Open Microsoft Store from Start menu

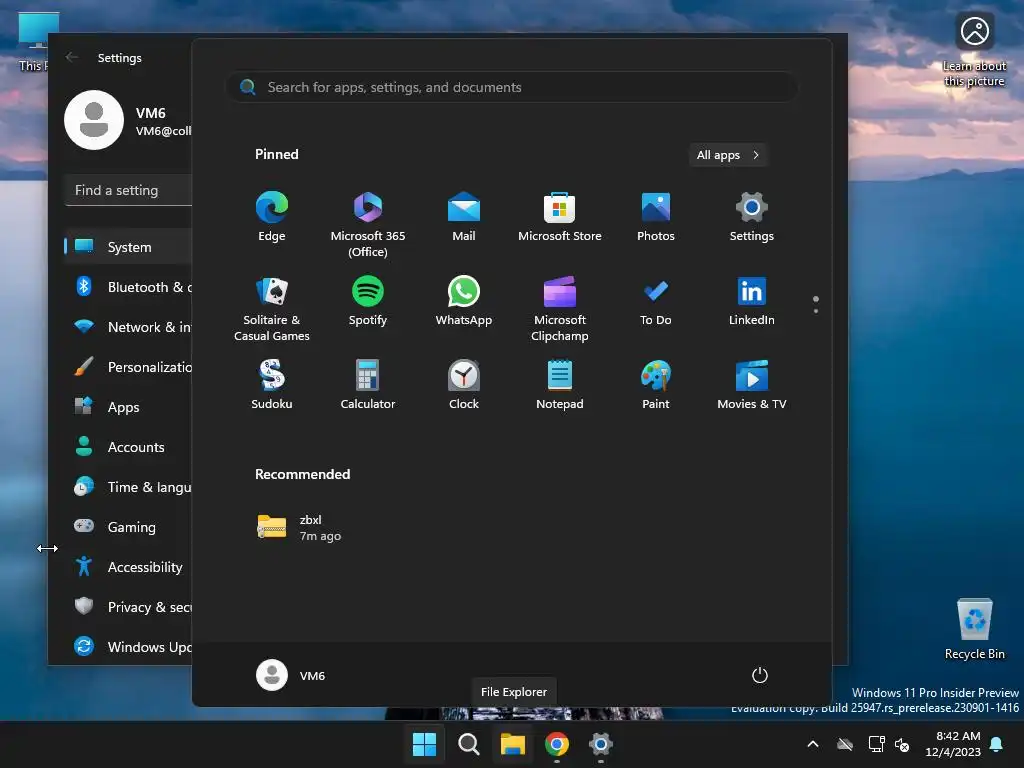(x=560, y=217)
